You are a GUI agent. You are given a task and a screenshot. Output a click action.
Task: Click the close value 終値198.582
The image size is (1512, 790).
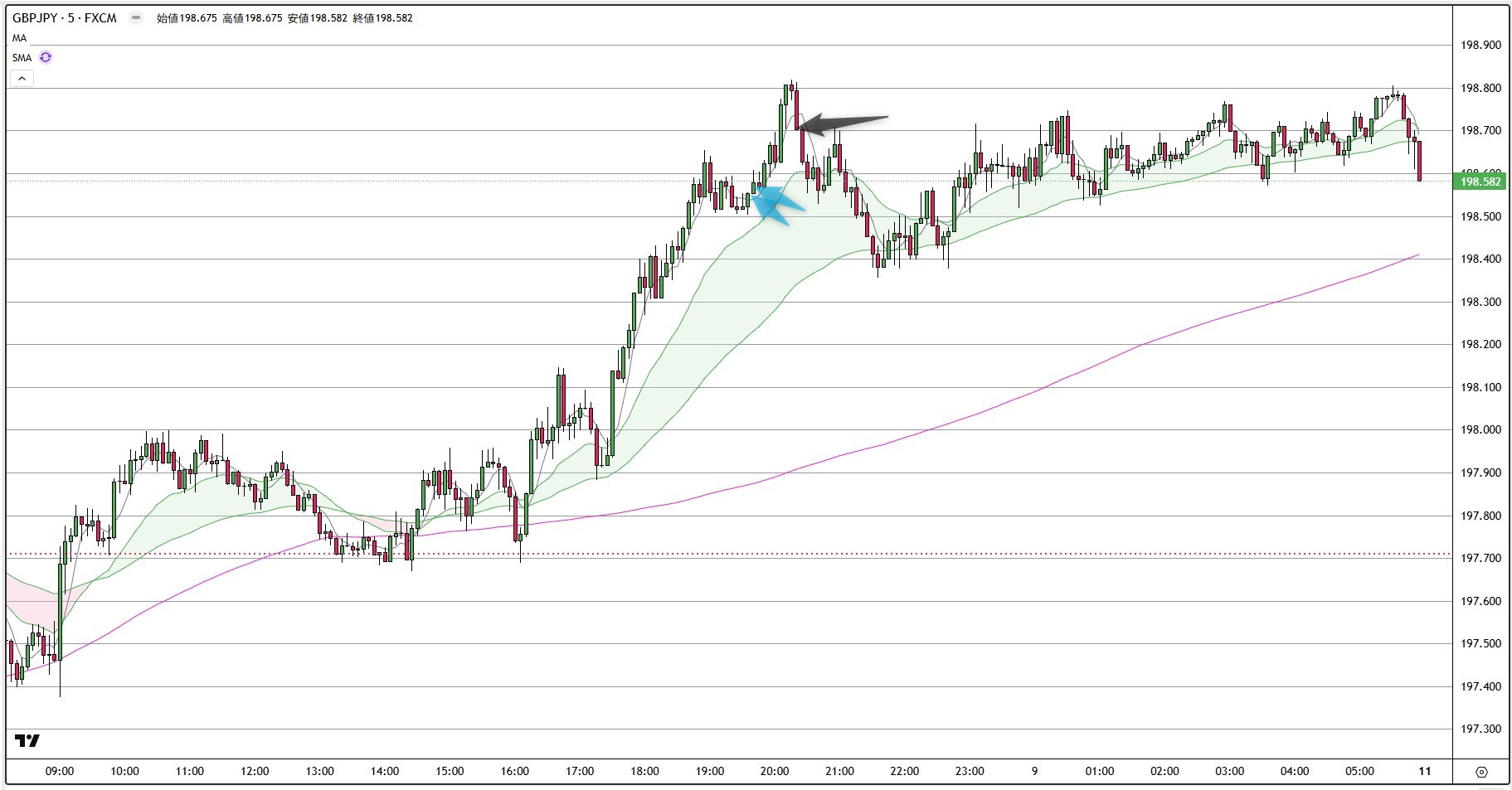[x=383, y=17]
